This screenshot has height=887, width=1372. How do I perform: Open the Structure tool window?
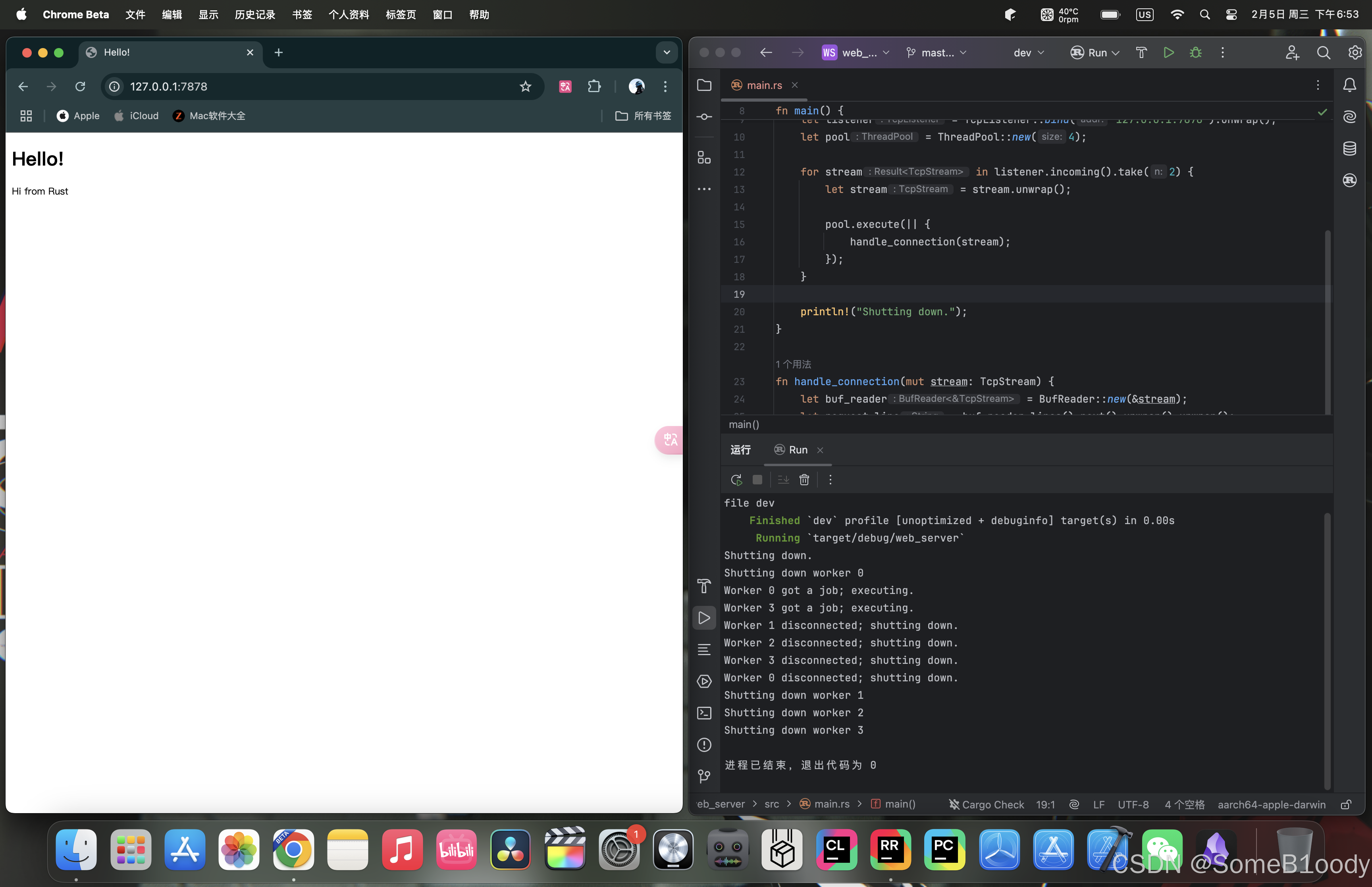click(704, 157)
